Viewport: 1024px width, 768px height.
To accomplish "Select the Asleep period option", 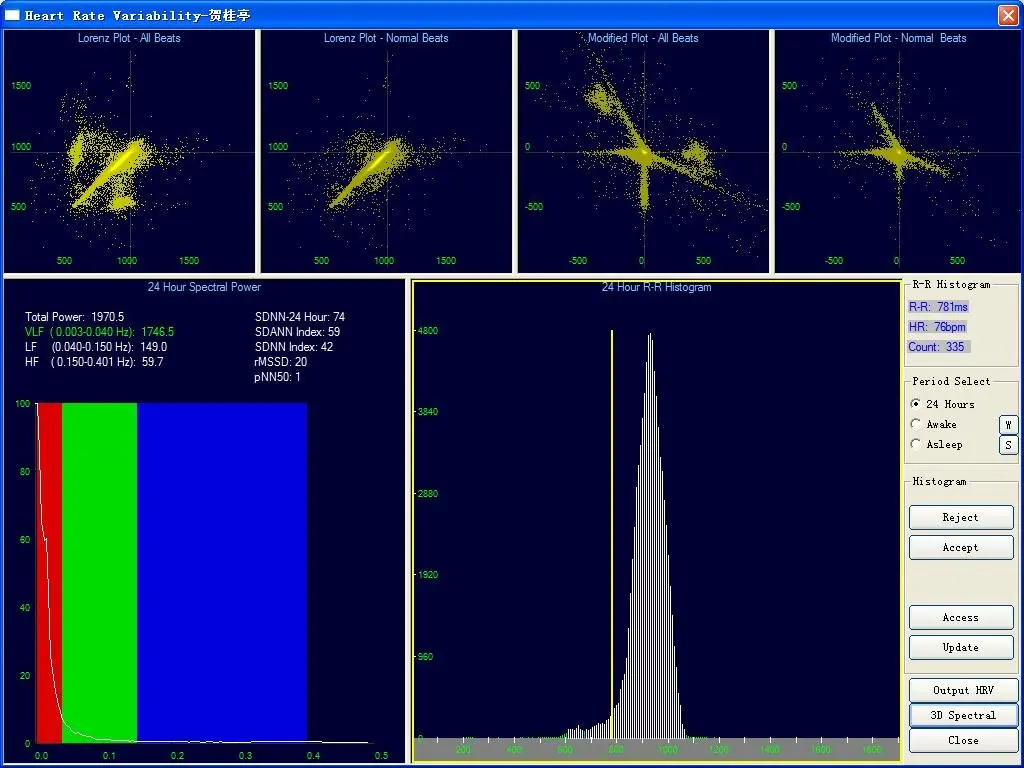I will coord(916,444).
